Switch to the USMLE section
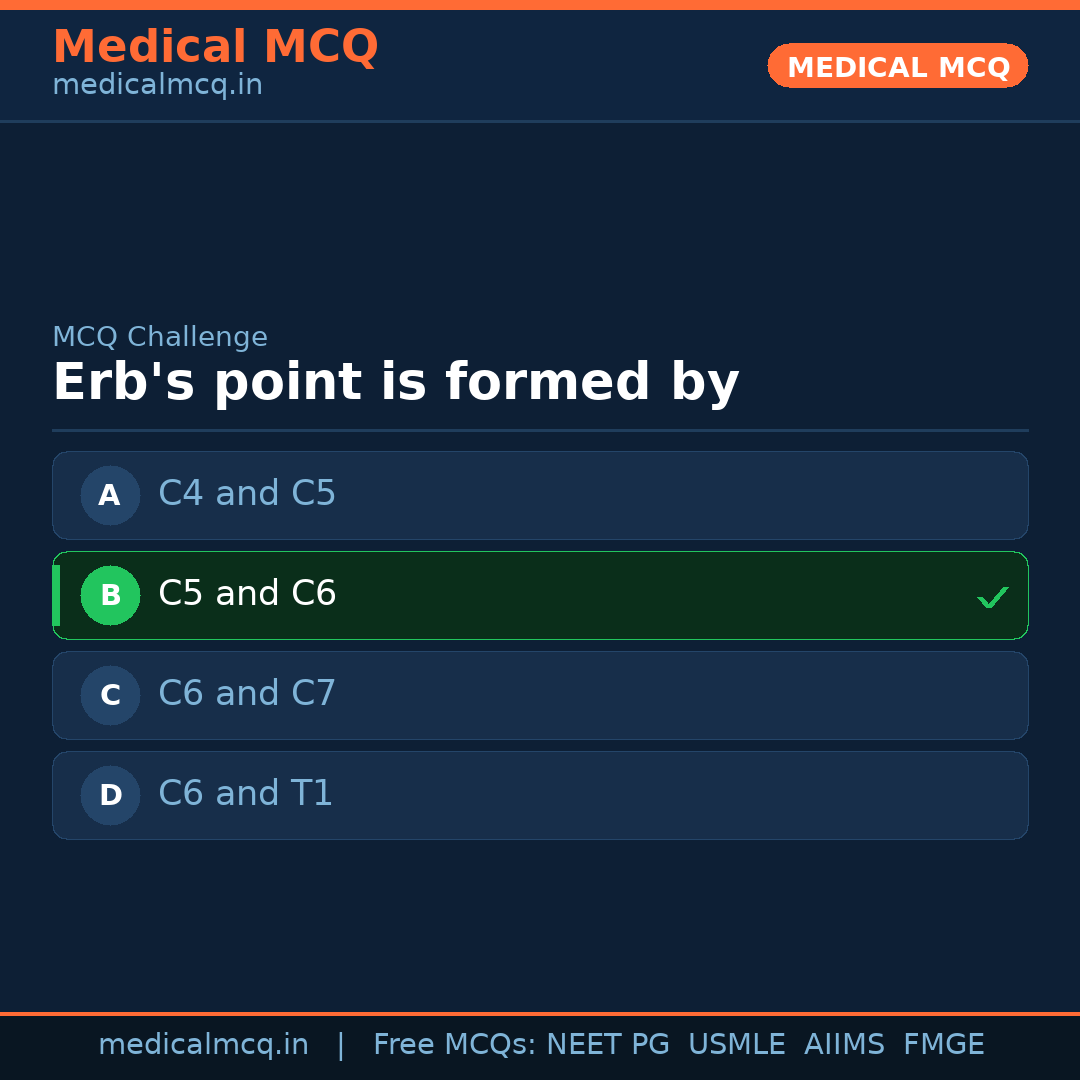Image resolution: width=1080 pixels, height=1080 pixels. (x=737, y=1044)
